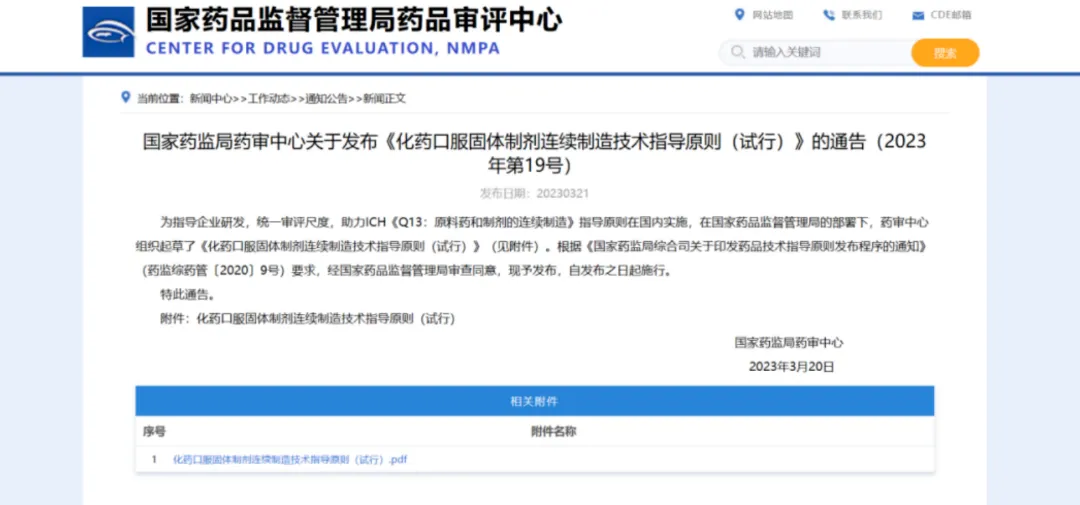The height and width of the screenshot is (505, 1080).
Task: Open the CDE邮箱 link
Action: (951, 15)
